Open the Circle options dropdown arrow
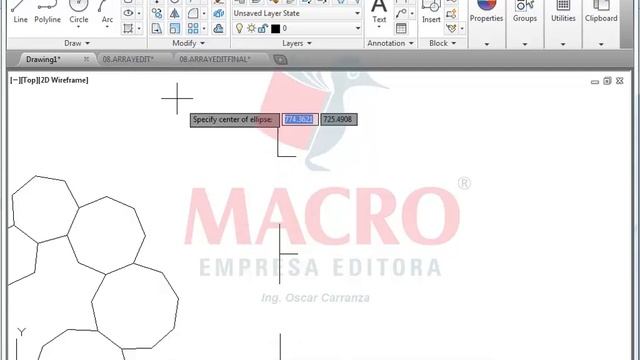 (78, 27)
